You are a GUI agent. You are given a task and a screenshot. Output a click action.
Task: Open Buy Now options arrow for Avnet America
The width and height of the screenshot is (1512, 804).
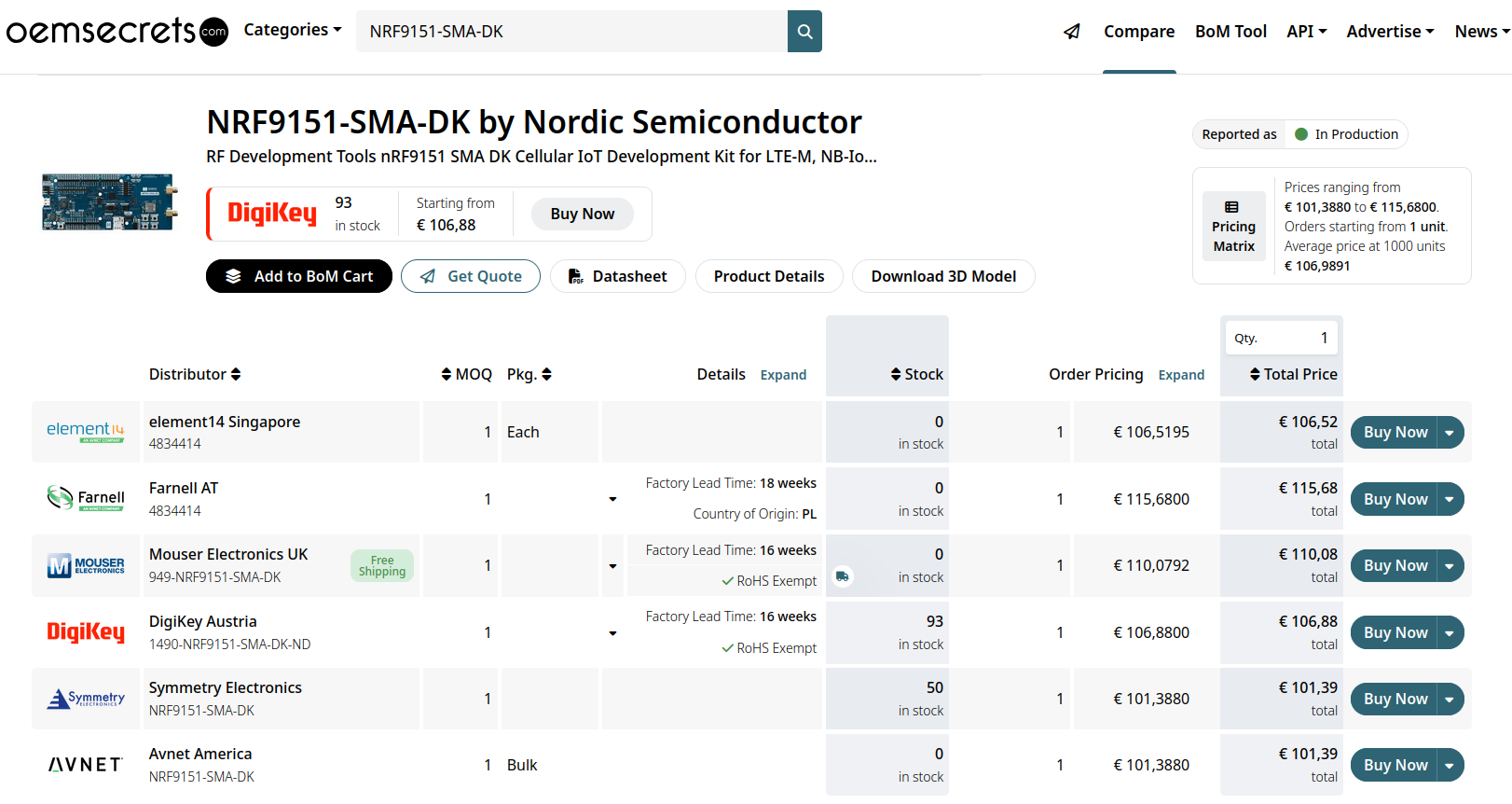1450,766
